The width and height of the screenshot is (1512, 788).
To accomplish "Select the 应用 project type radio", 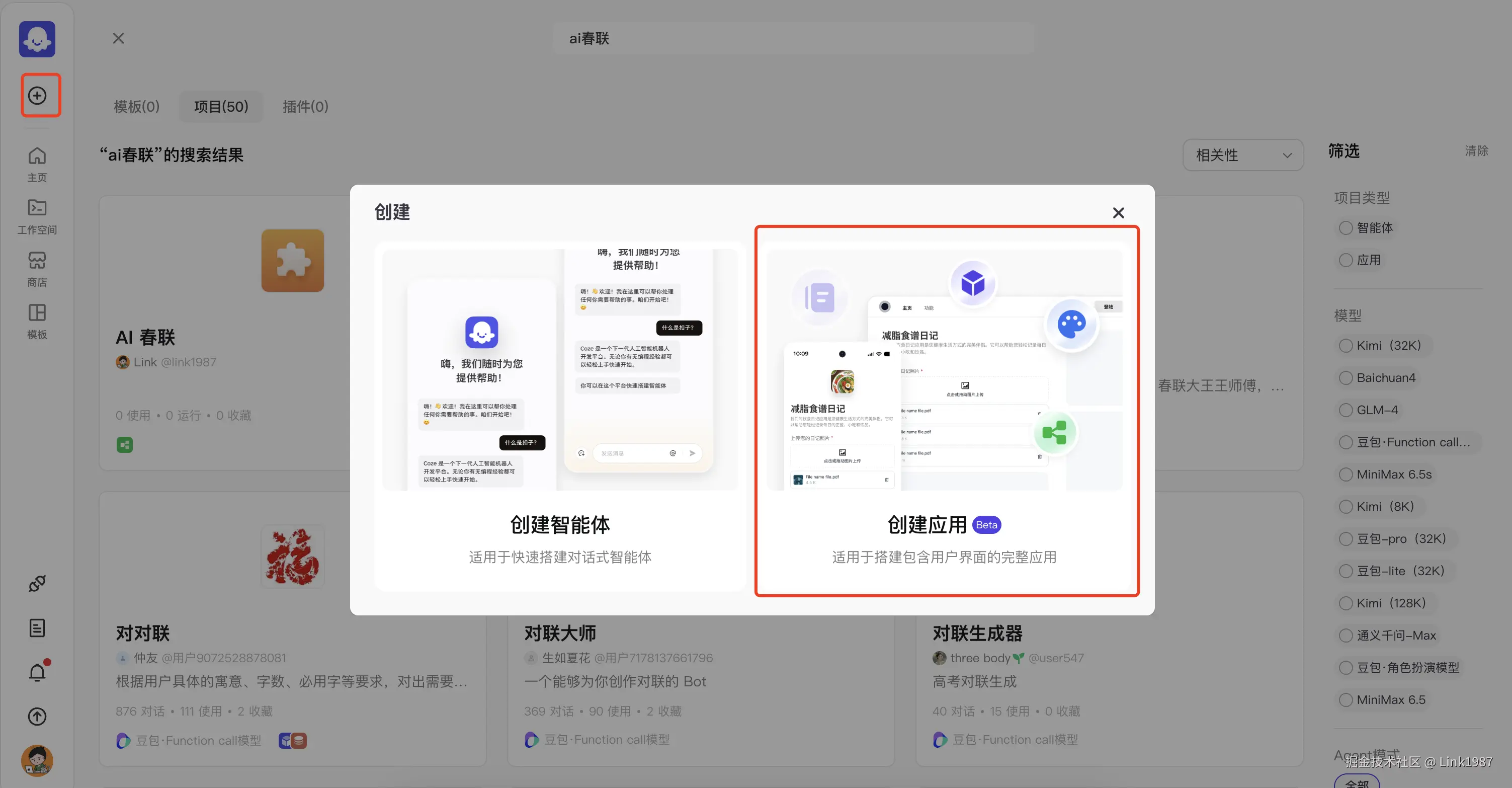I will 1346,260.
